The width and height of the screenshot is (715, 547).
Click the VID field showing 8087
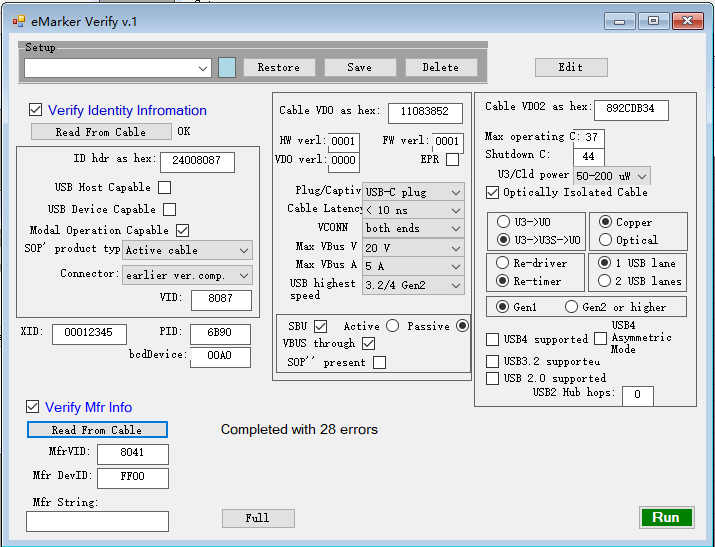click(x=221, y=300)
